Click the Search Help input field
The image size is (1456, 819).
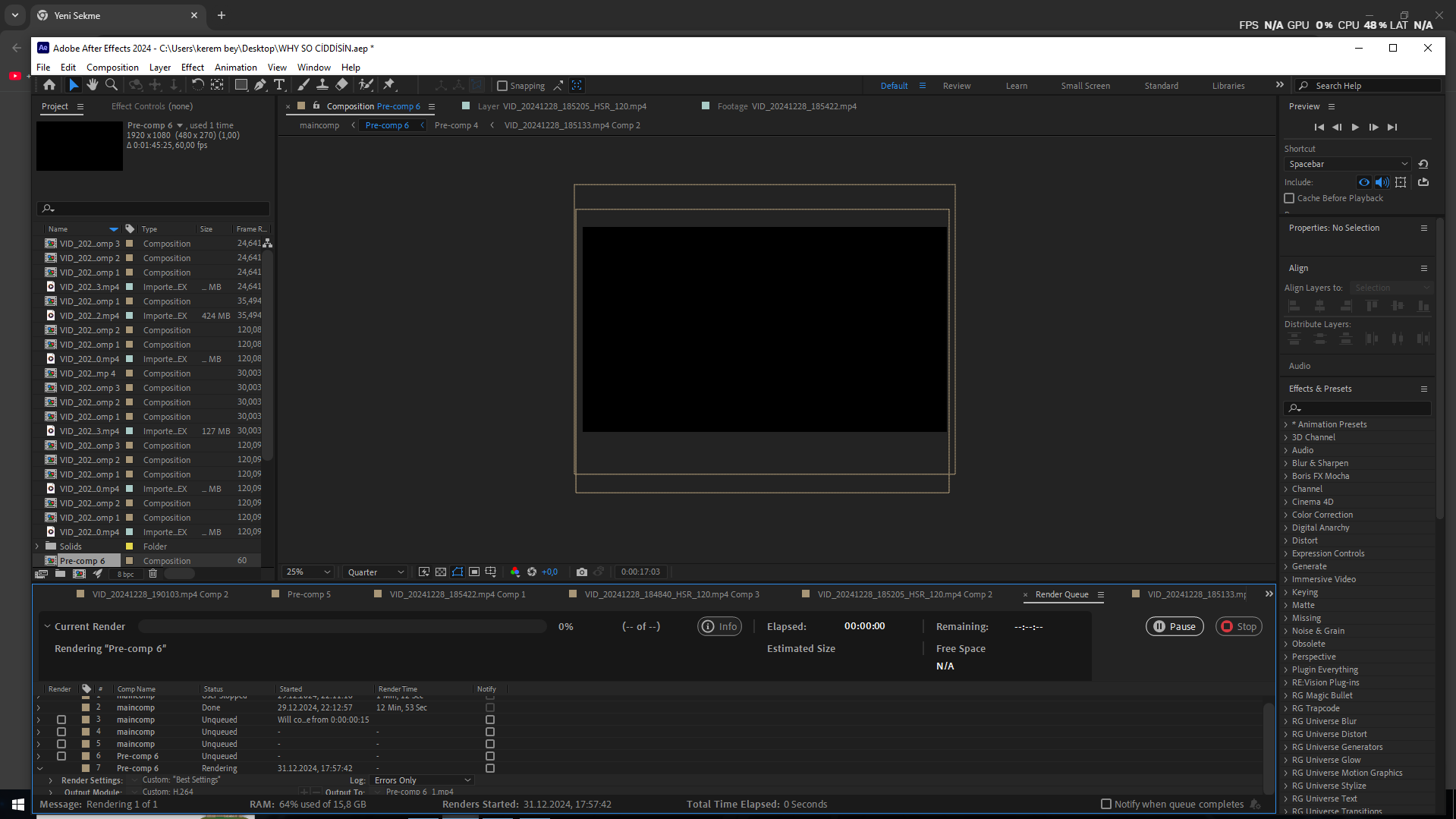tap(1368, 86)
